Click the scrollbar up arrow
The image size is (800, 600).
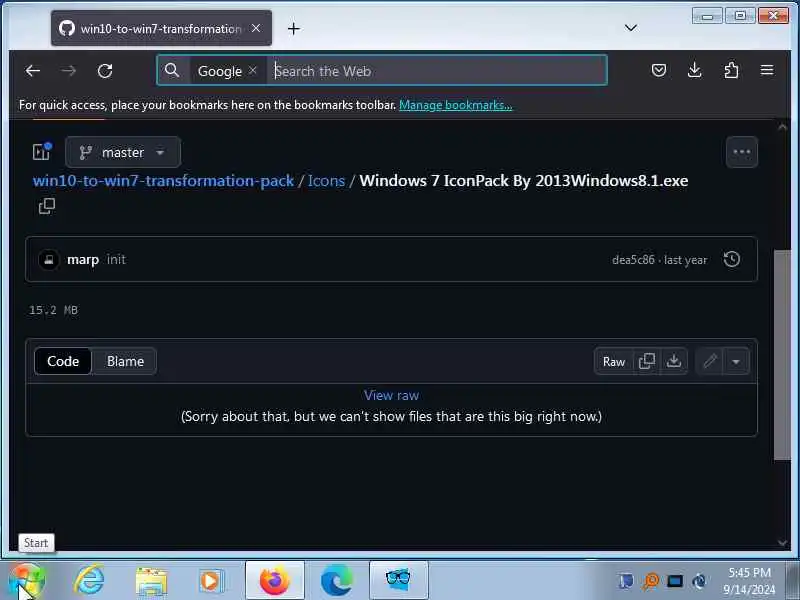tap(782, 127)
